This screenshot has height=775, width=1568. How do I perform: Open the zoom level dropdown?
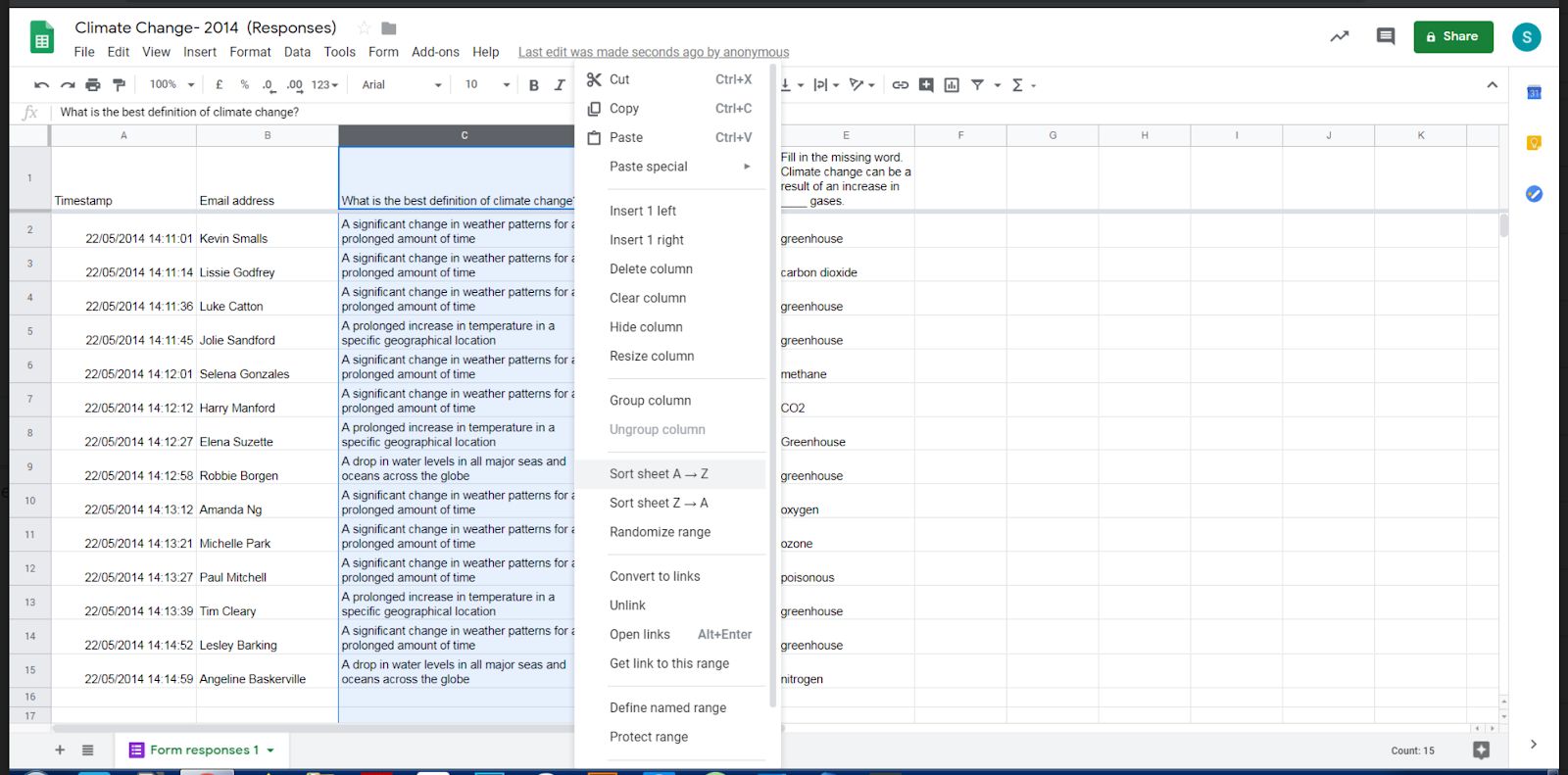pyautogui.click(x=172, y=85)
